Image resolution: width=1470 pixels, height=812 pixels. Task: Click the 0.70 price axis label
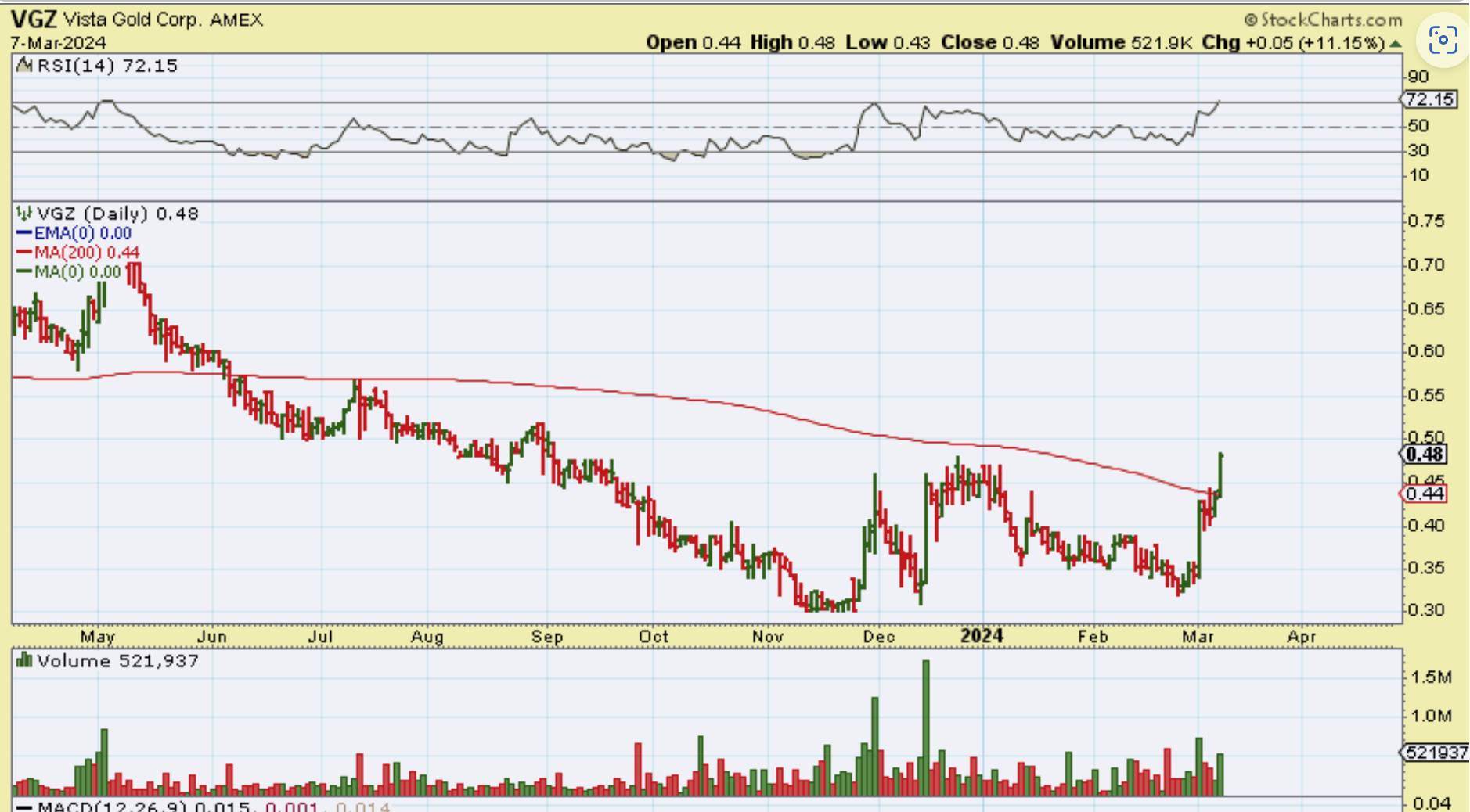1426,265
